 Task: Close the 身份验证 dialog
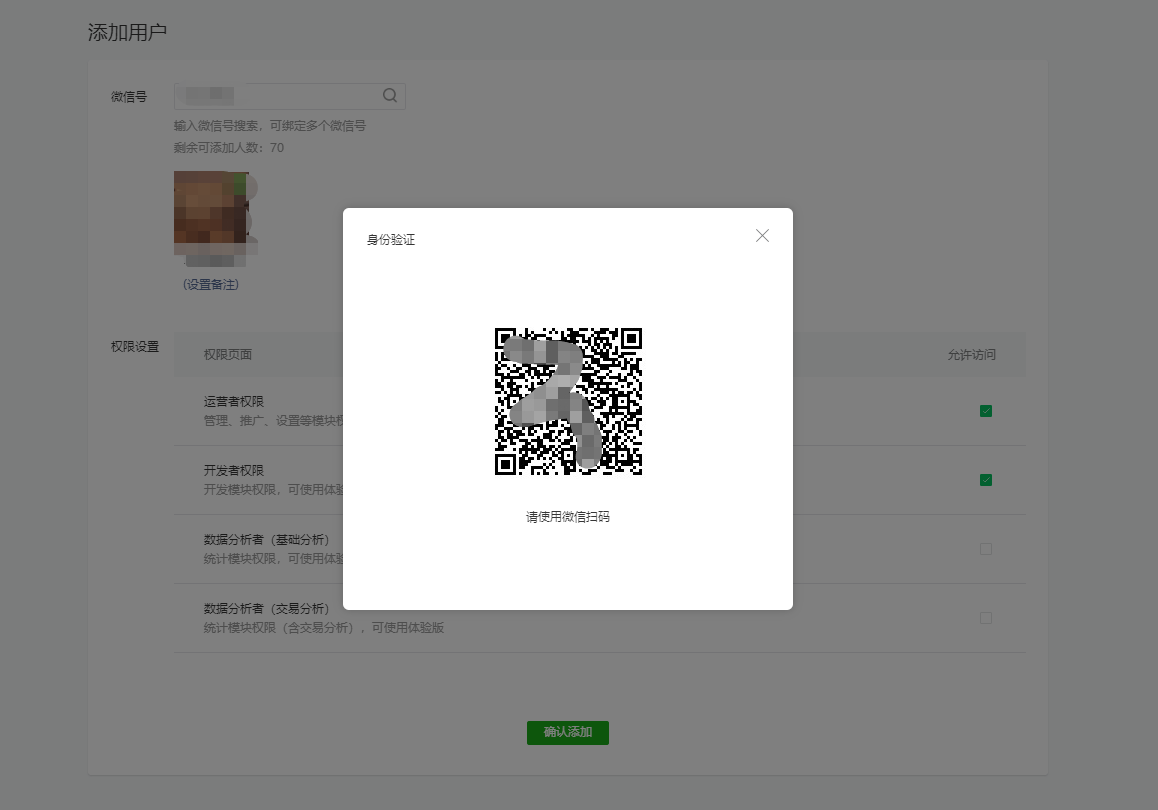762,236
